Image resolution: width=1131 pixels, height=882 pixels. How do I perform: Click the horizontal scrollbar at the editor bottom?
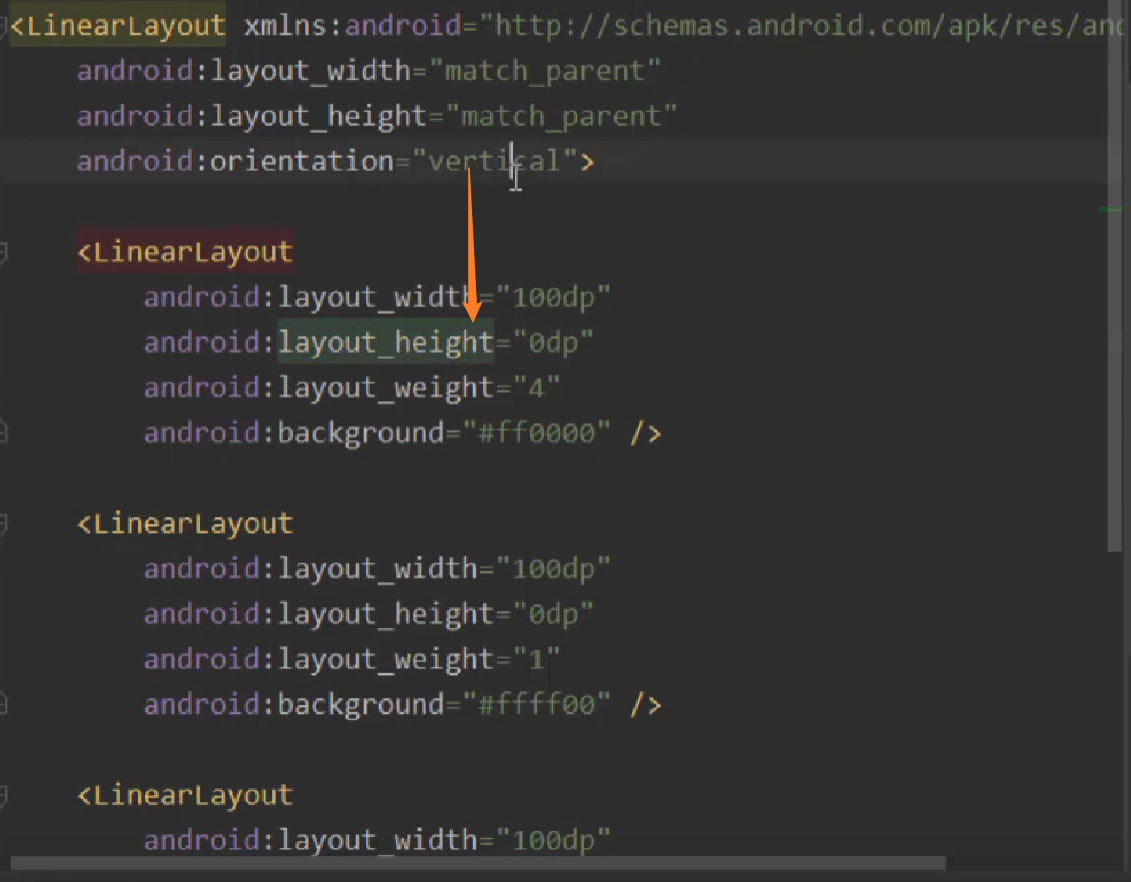(478, 863)
